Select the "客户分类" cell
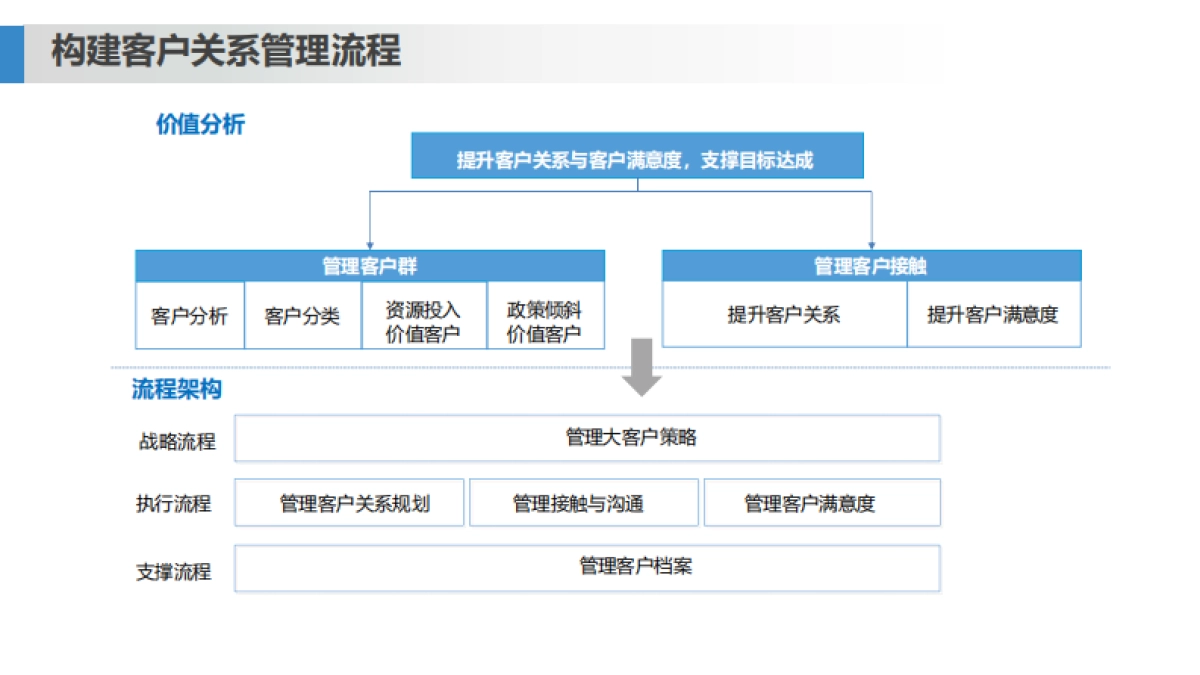 (x=302, y=315)
